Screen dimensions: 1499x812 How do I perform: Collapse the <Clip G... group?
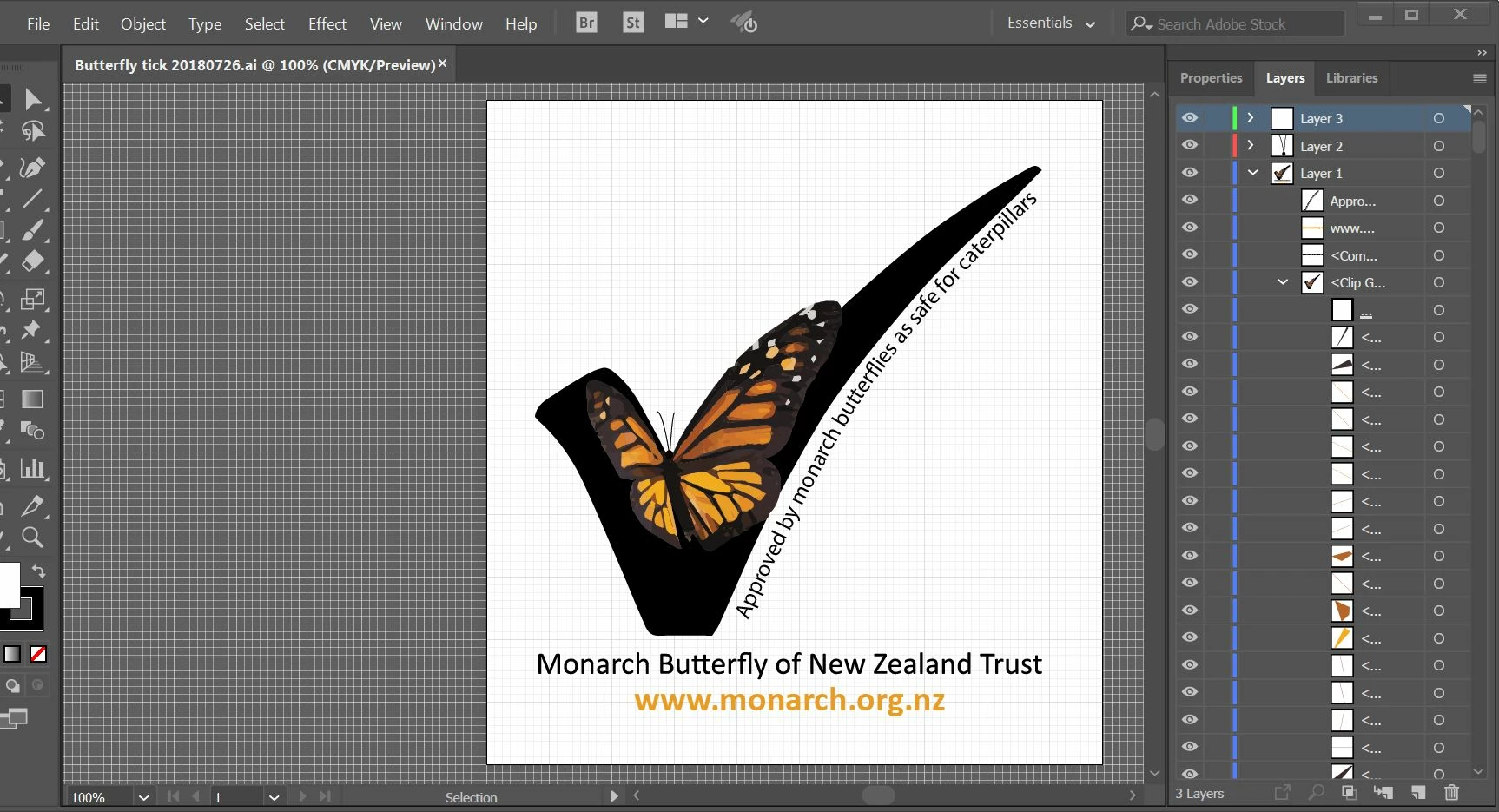click(x=1283, y=282)
